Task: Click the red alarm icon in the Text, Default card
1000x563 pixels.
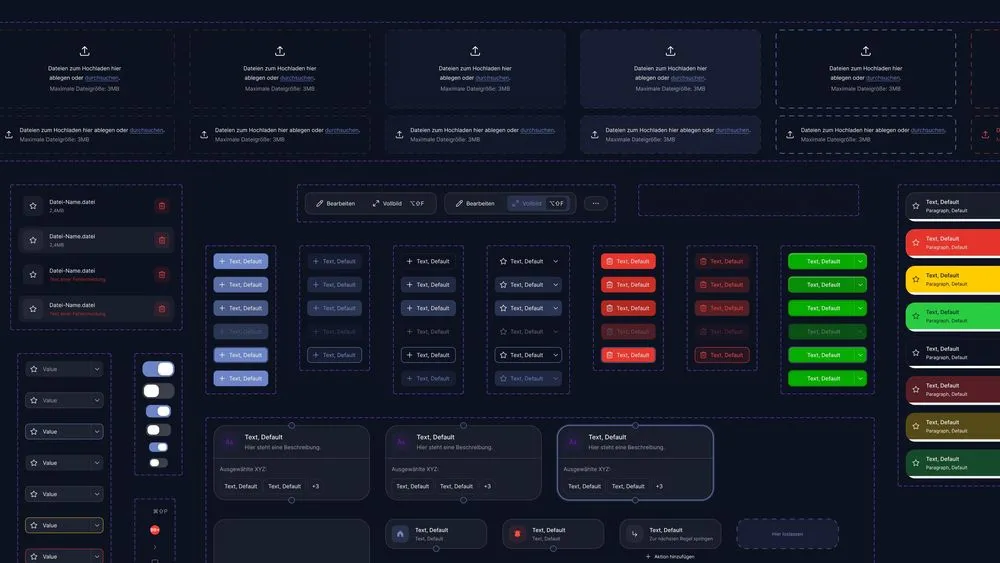Action: (517, 534)
